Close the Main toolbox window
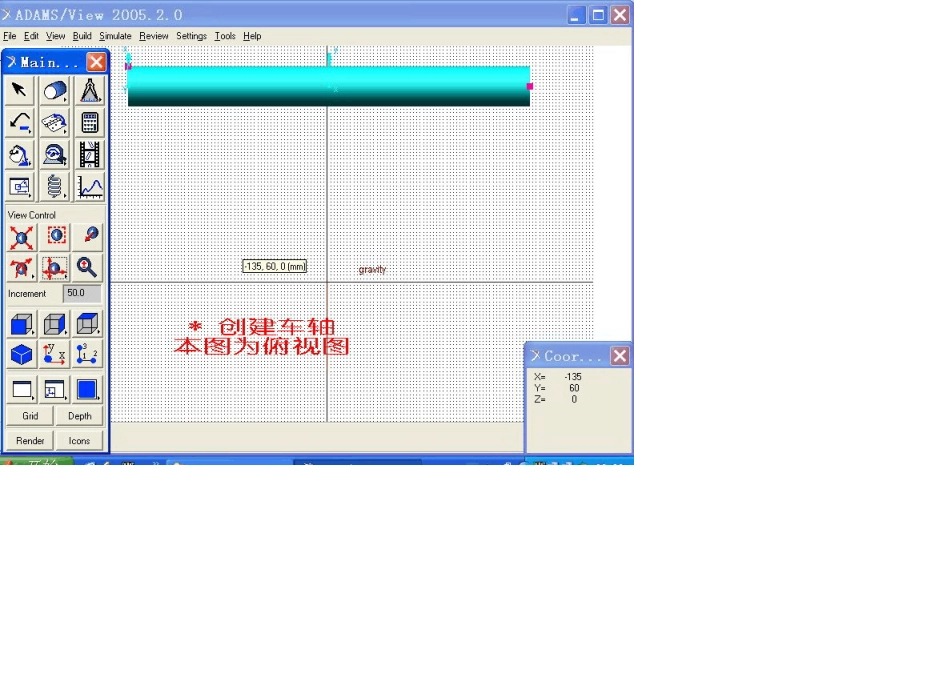This screenshot has width=950, height=697. point(96,62)
